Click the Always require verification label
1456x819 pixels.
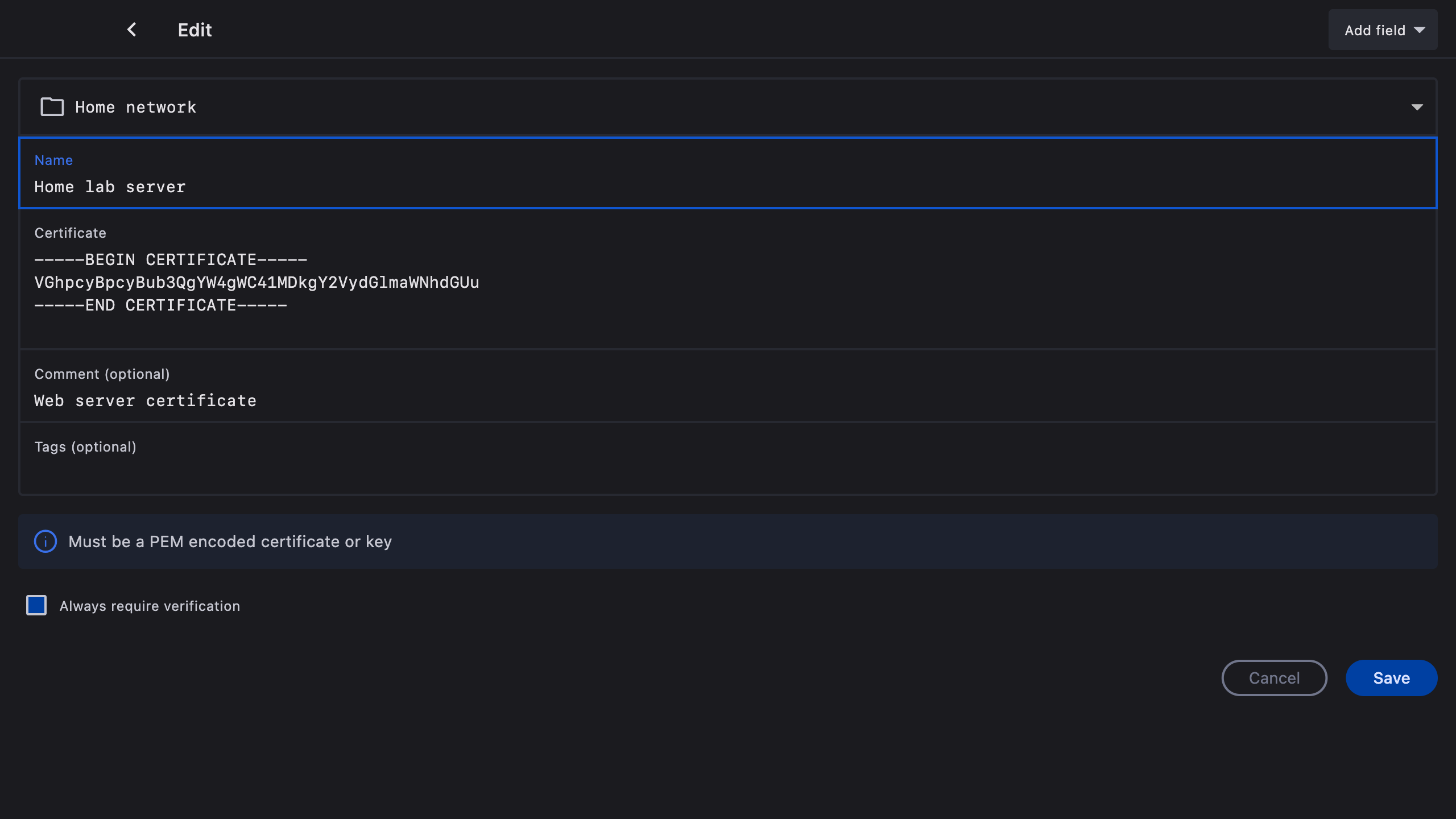[x=150, y=606]
